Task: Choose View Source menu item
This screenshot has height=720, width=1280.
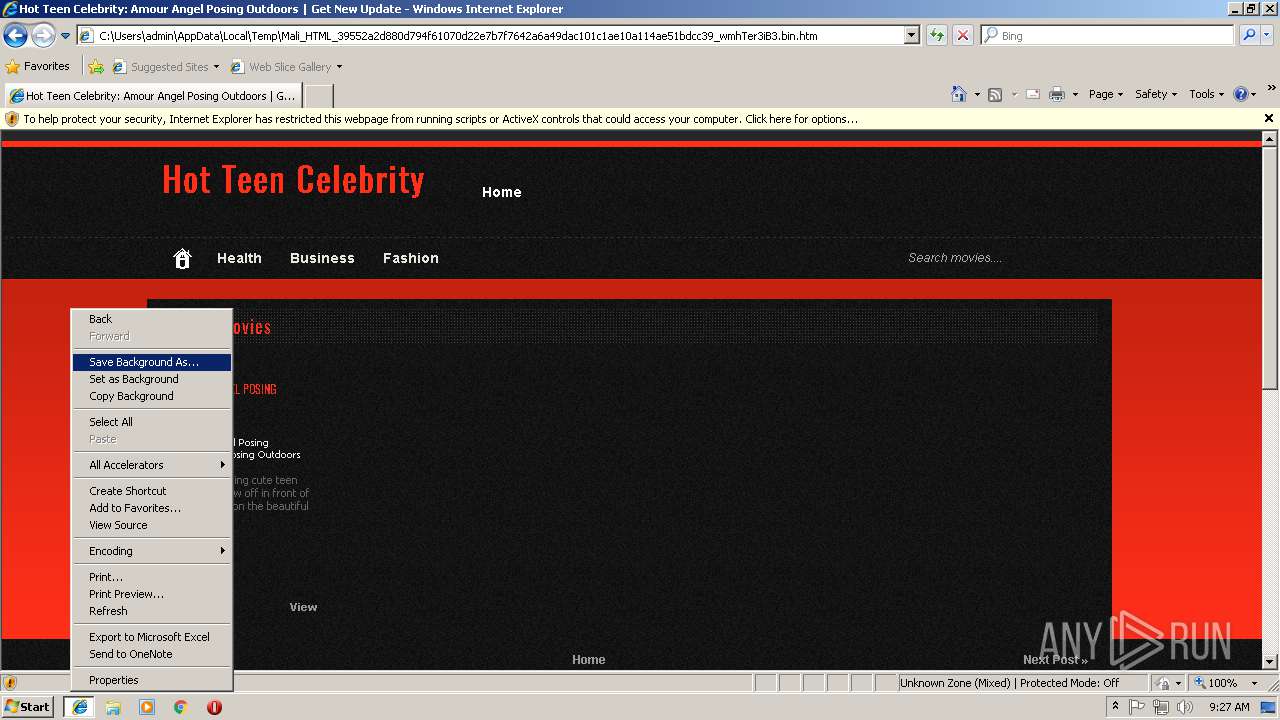Action: [x=152, y=525]
